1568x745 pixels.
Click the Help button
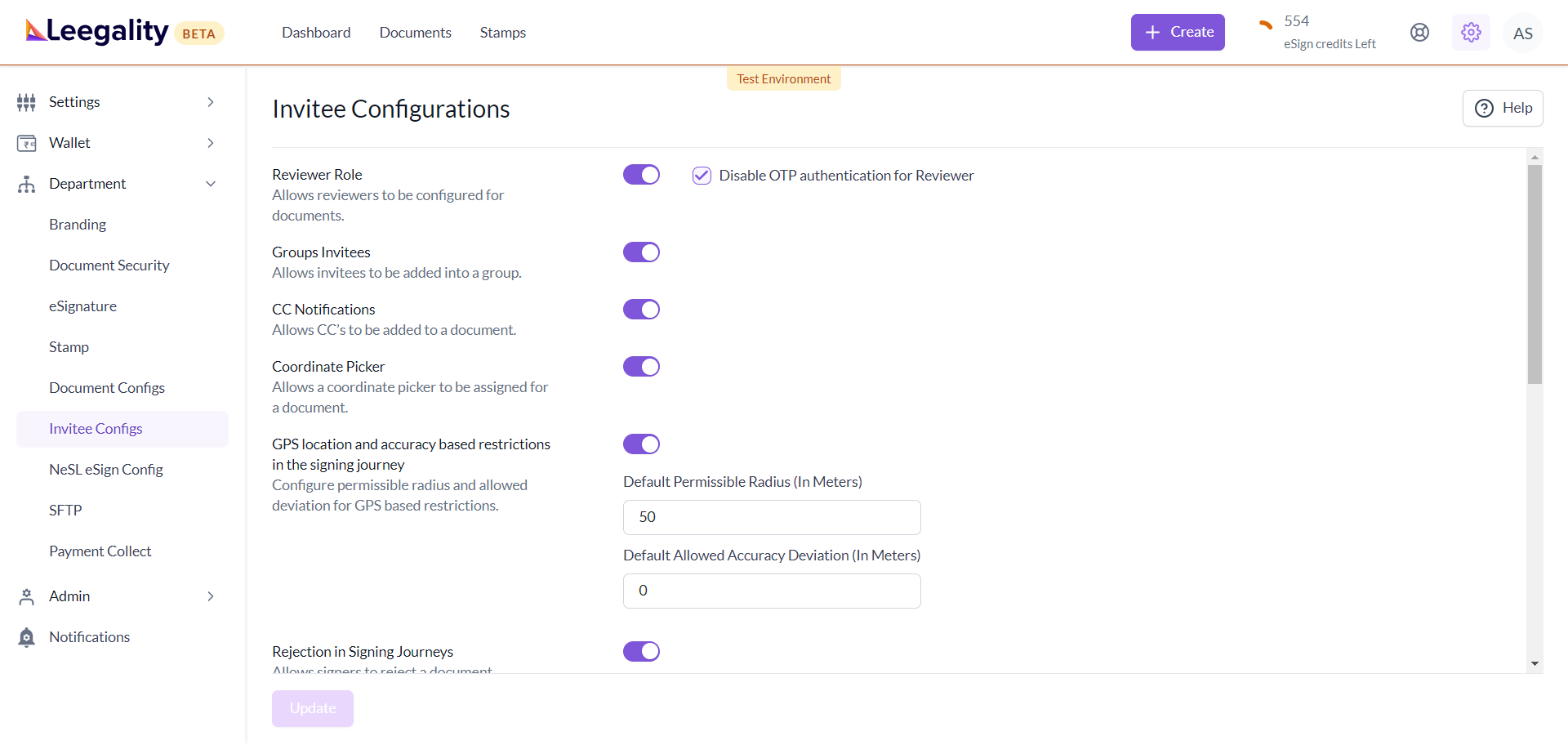[1502, 108]
